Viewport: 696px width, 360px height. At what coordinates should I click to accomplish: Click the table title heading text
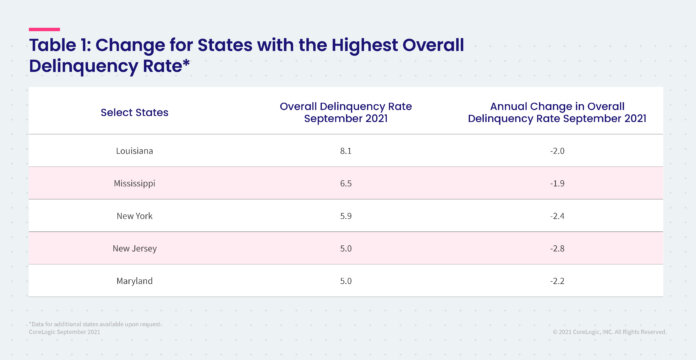click(246, 56)
